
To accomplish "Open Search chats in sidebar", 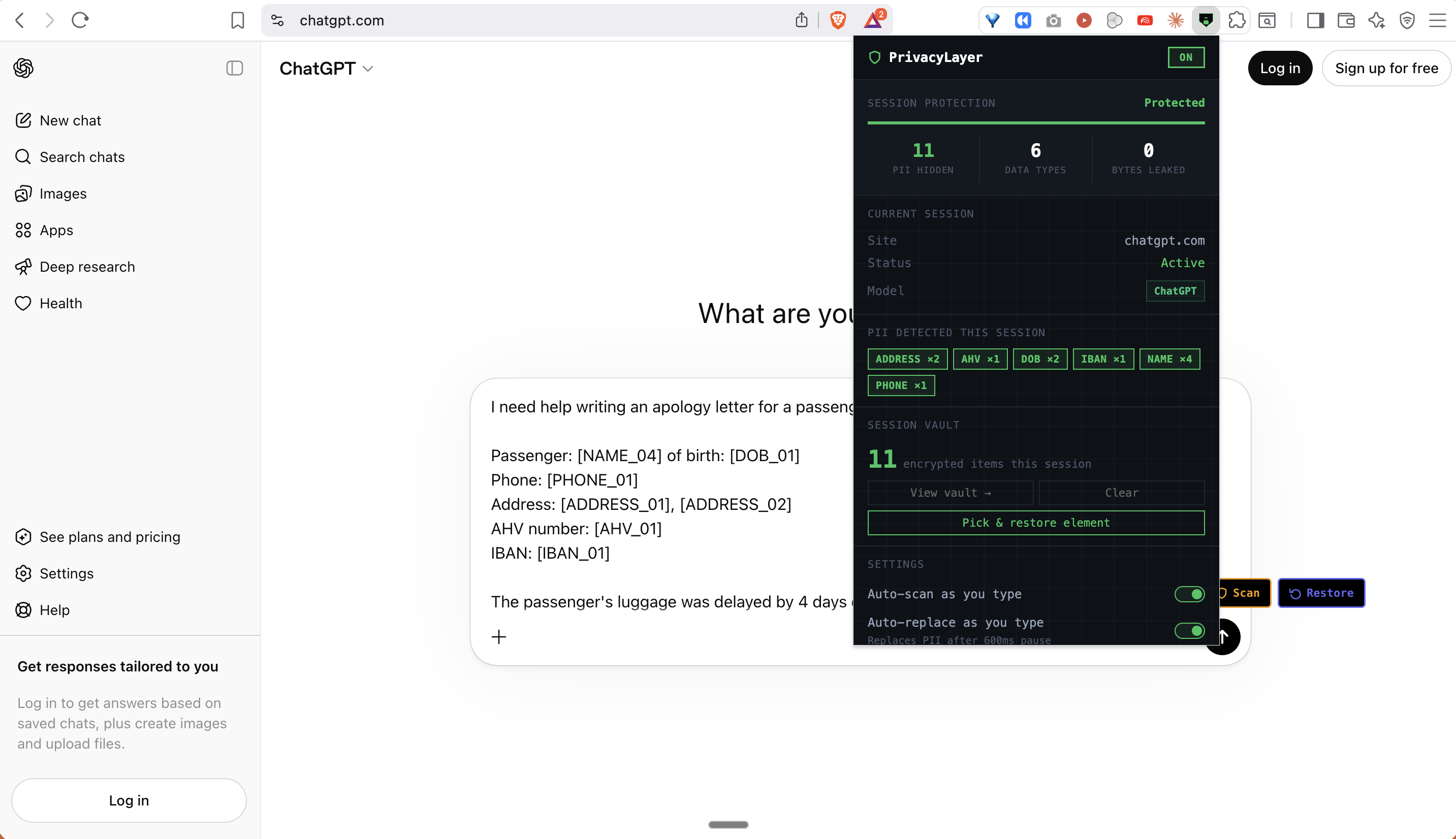I will (x=82, y=157).
